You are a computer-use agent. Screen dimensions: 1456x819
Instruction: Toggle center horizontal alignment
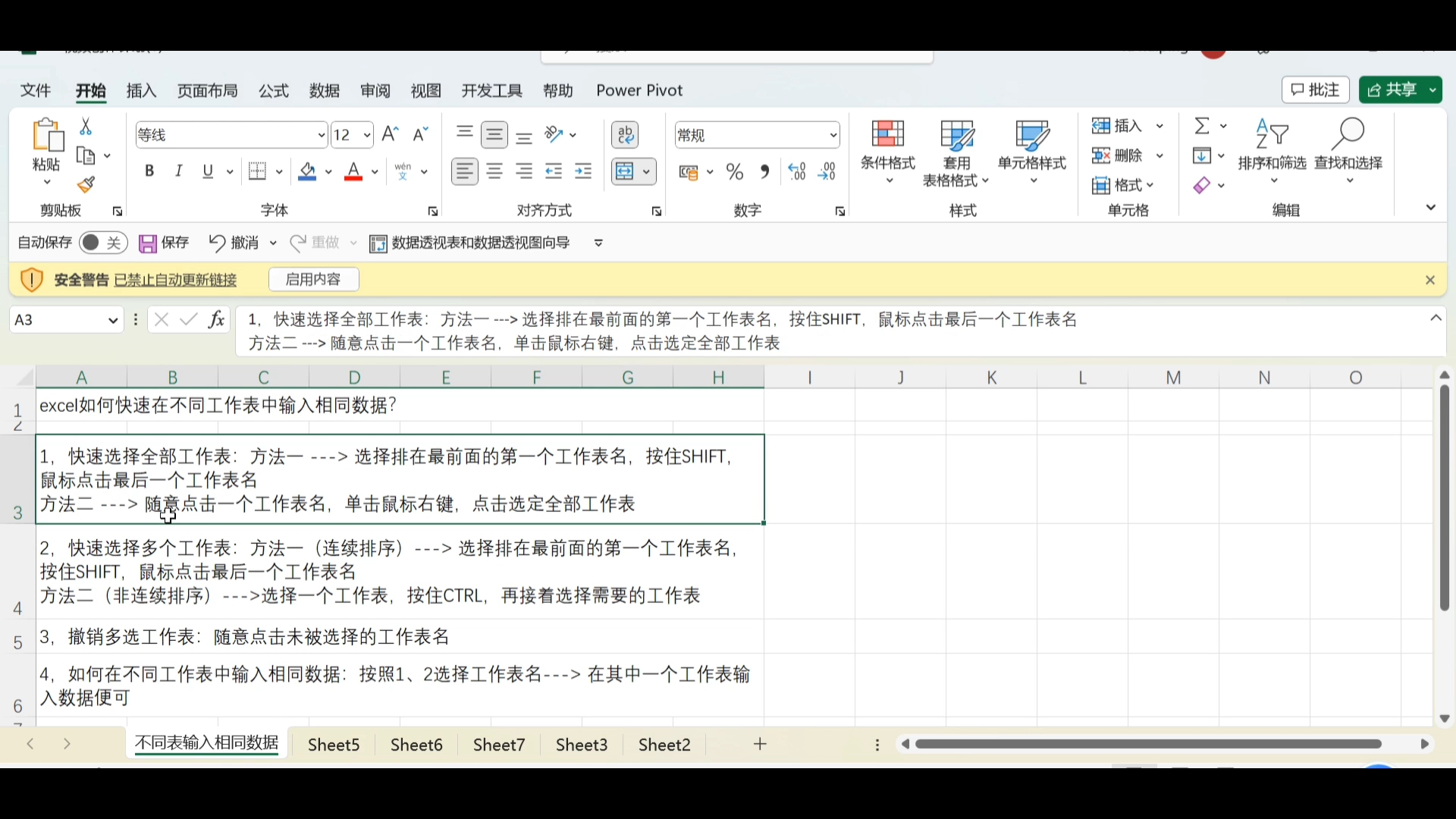pos(495,172)
